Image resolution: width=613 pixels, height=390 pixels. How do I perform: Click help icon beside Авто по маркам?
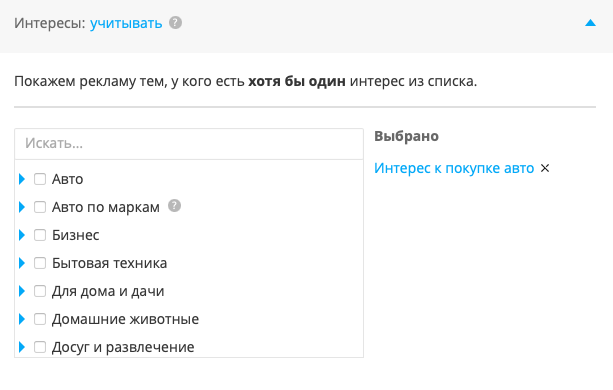click(x=174, y=206)
